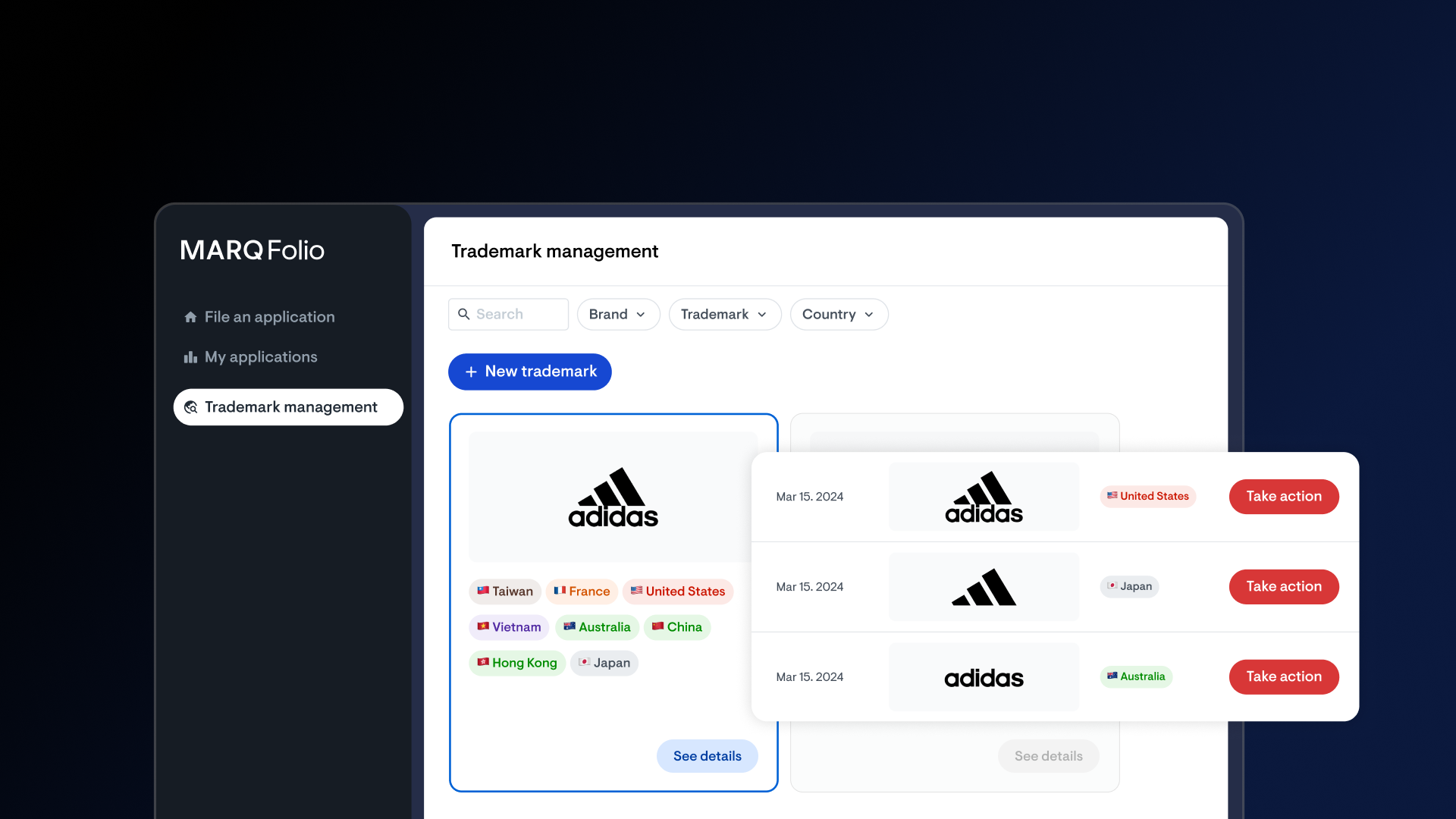The image size is (1456, 819).
Task: Click the adidas wordmark thumbnail in Australia row
Action: tap(984, 677)
